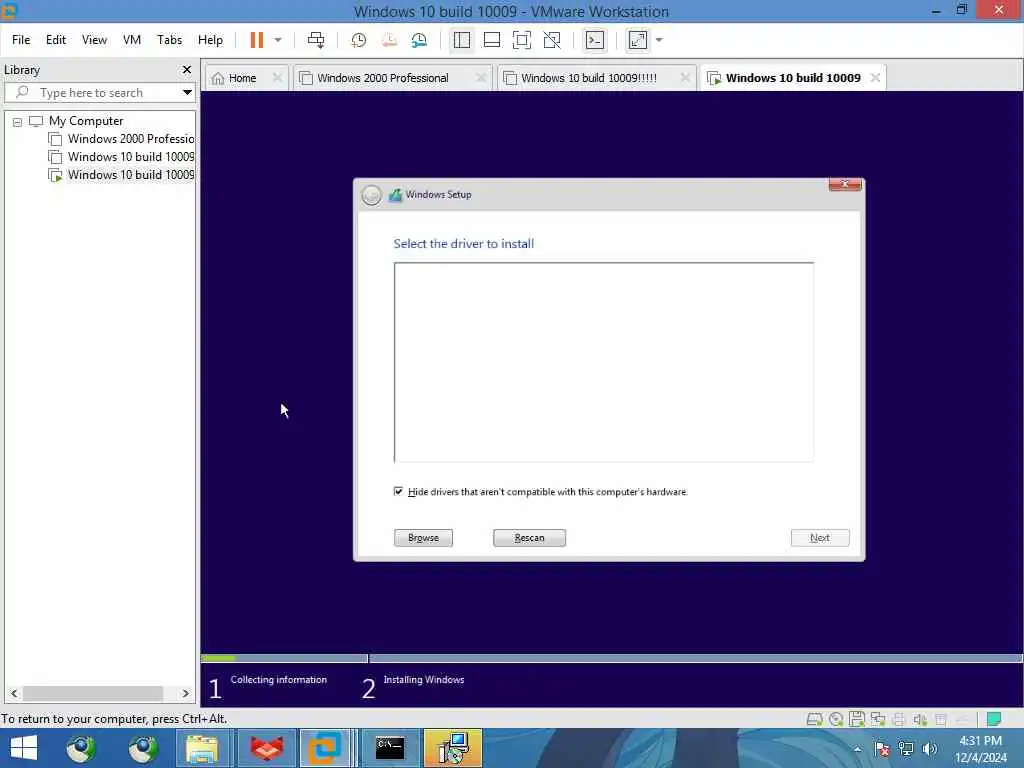
Task: Click the volume speaker tray icon
Action: pos(929,748)
